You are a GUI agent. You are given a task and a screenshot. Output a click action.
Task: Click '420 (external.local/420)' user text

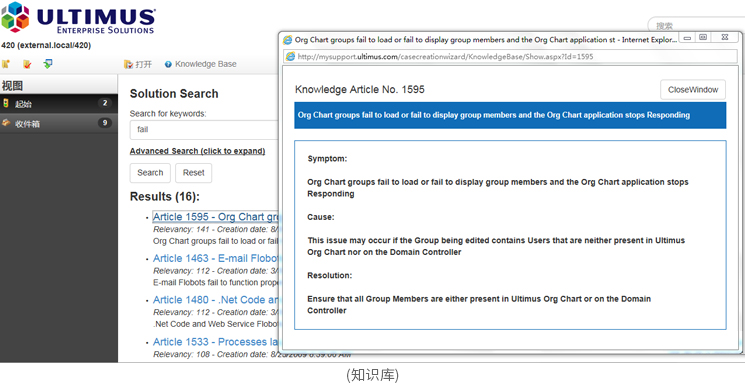coord(46,46)
